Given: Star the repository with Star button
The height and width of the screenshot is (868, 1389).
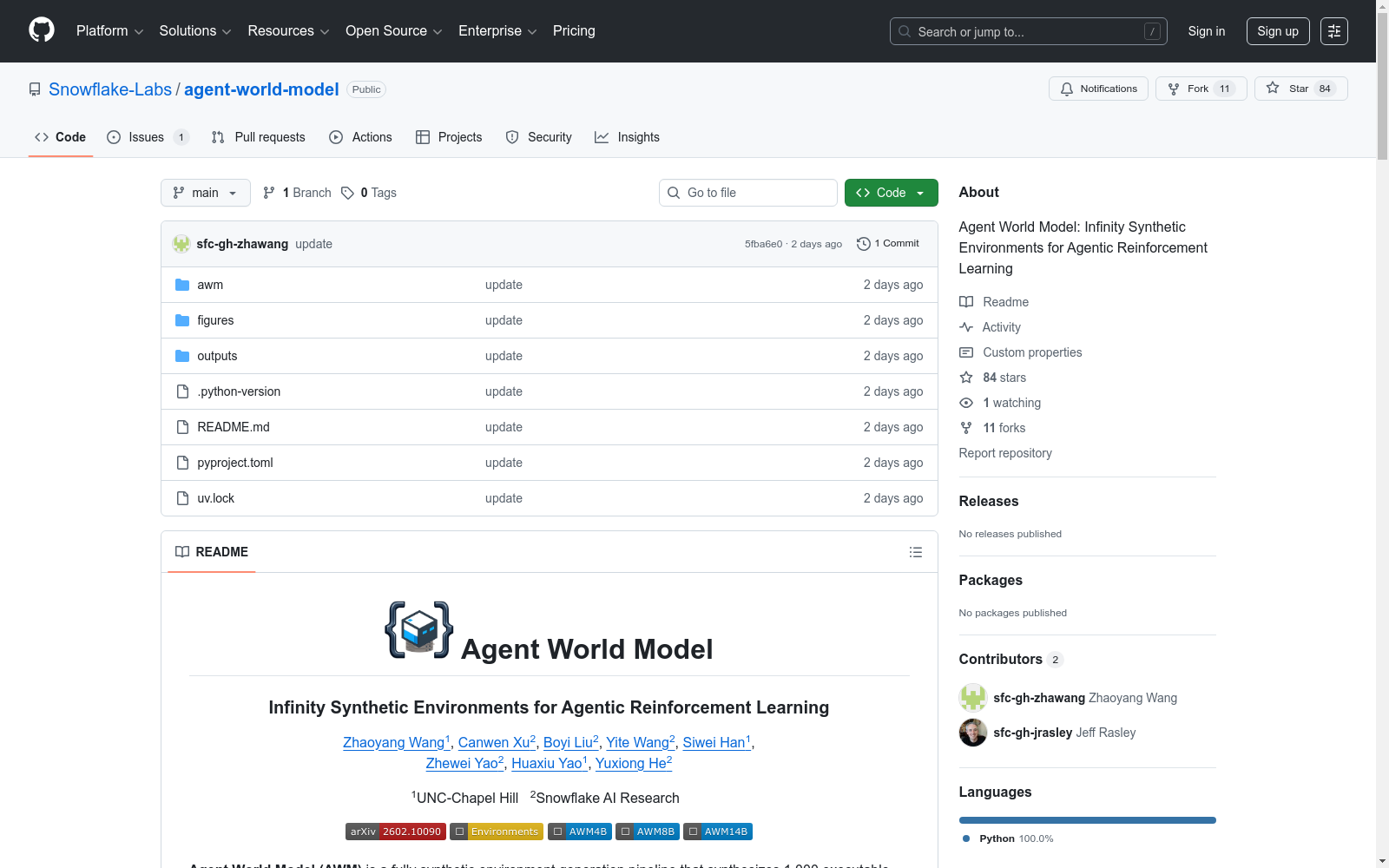Looking at the screenshot, I should click(1300, 89).
